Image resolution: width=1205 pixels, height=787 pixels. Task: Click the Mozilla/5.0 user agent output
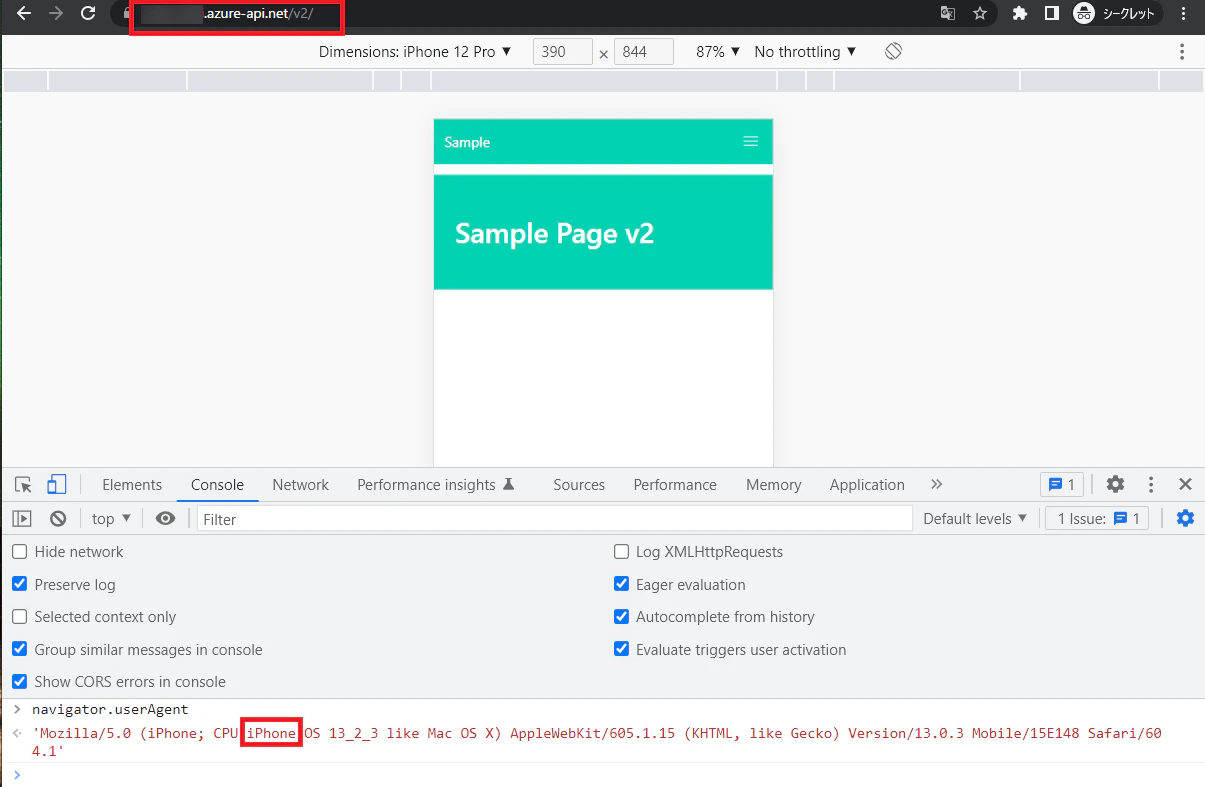596,741
